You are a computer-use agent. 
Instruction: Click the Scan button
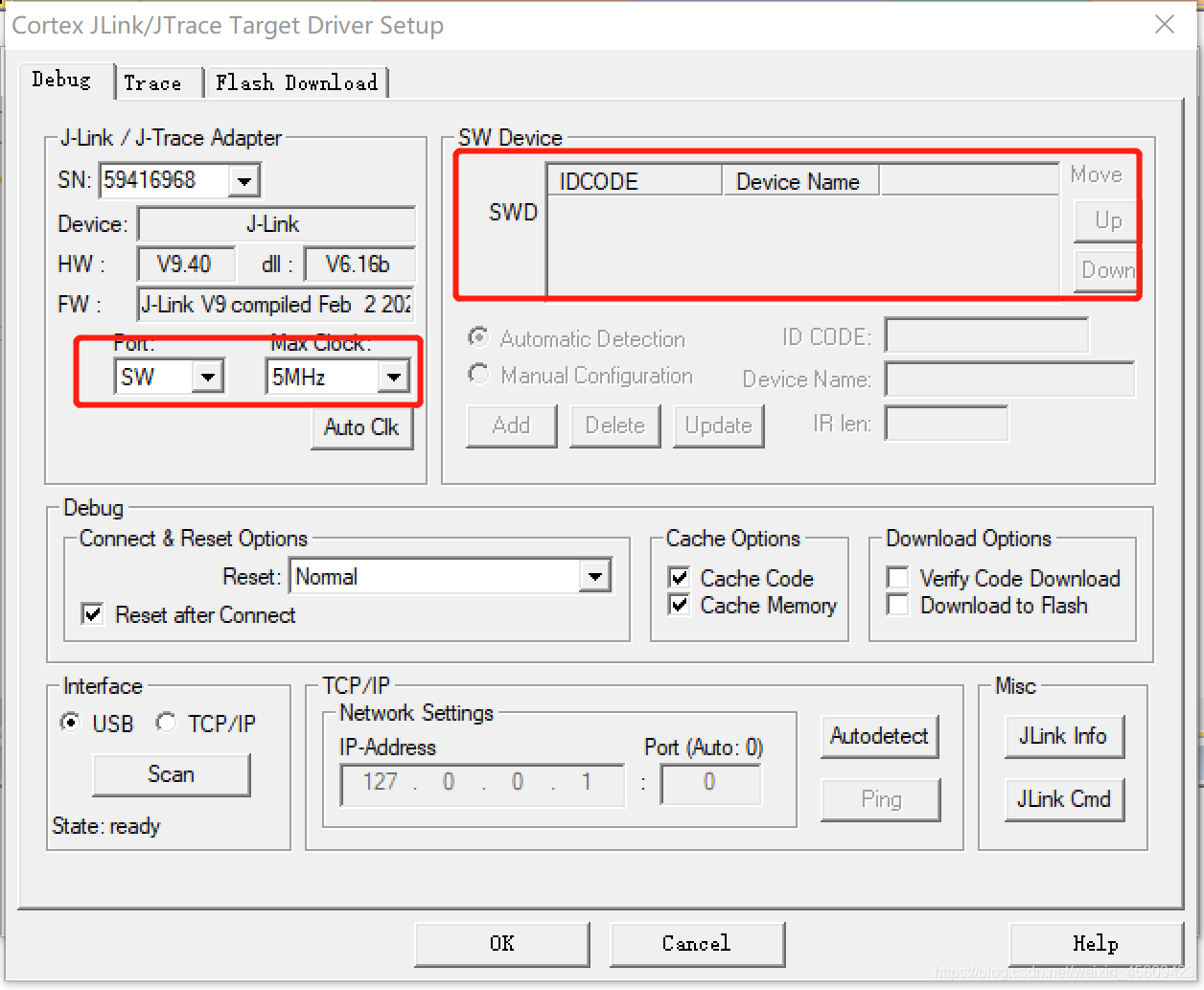pyautogui.click(x=171, y=774)
